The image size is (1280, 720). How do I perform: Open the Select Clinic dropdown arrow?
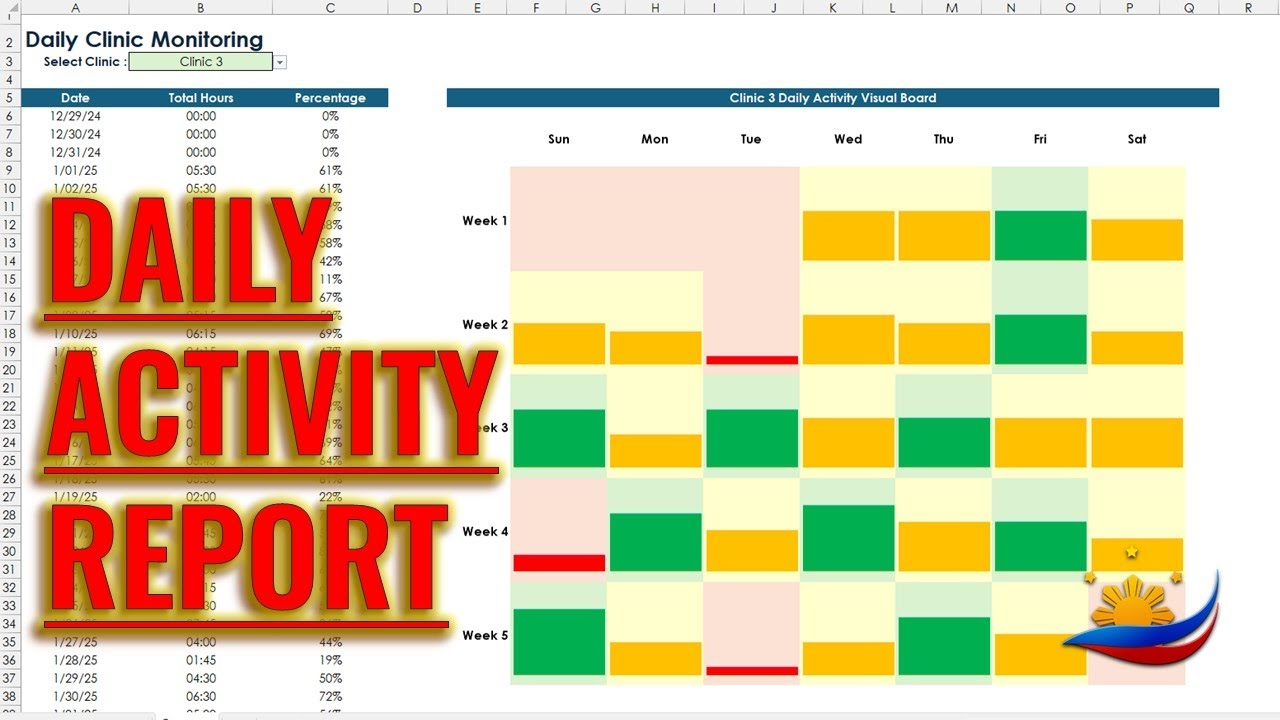tap(280, 62)
